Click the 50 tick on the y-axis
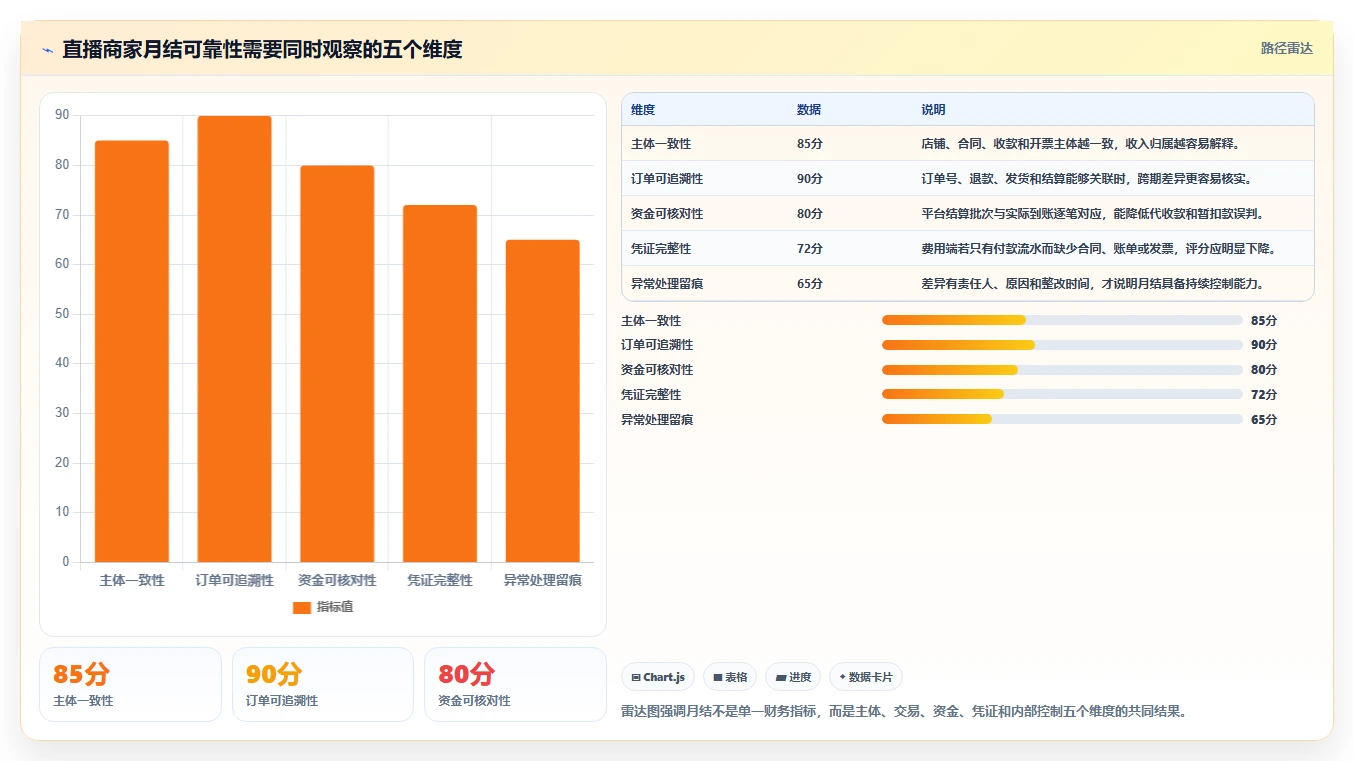Image resolution: width=1354 pixels, height=761 pixels. (63, 314)
